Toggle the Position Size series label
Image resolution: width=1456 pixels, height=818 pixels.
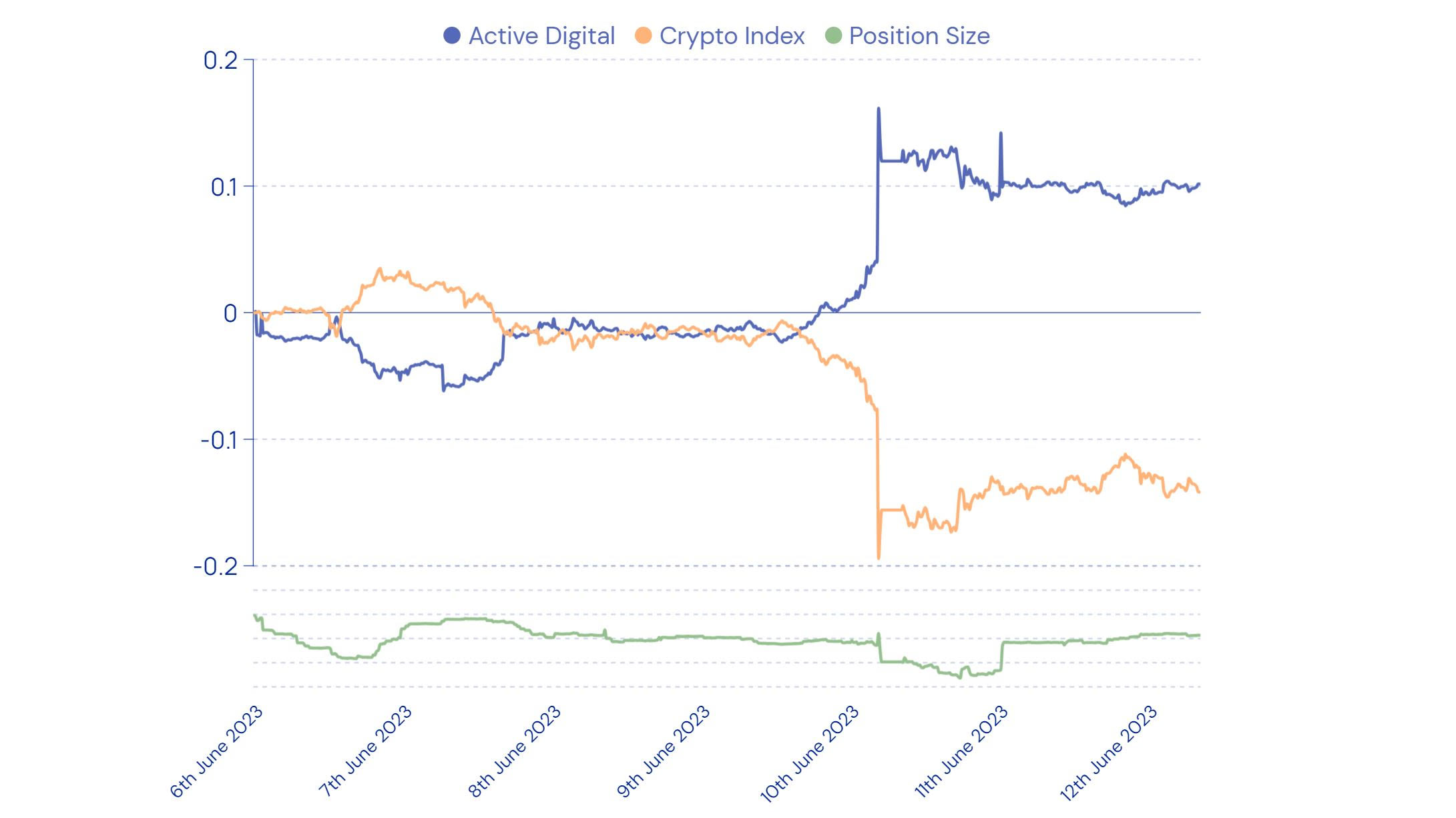click(x=919, y=36)
